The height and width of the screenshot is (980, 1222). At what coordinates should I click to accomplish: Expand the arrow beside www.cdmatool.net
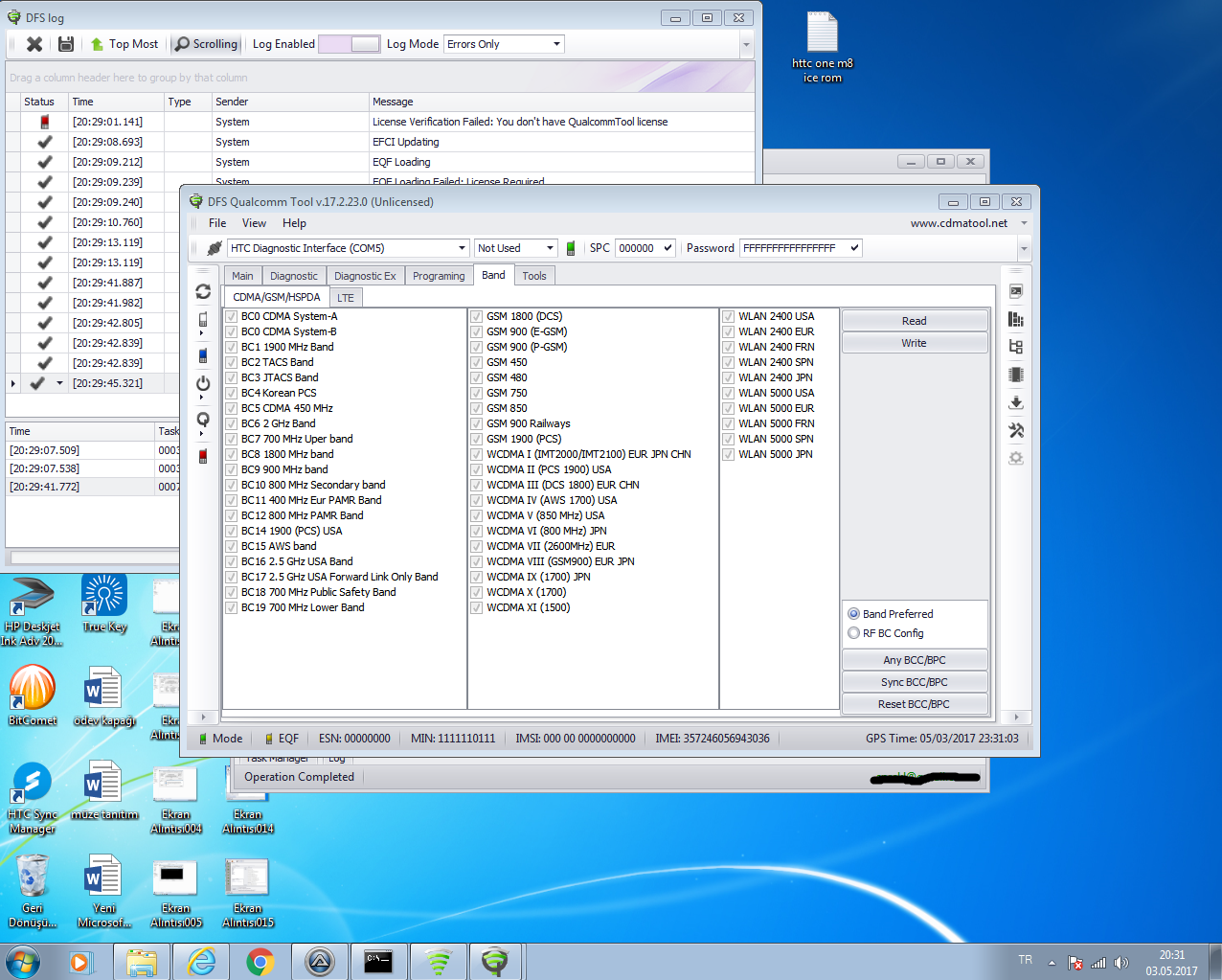(x=1024, y=223)
